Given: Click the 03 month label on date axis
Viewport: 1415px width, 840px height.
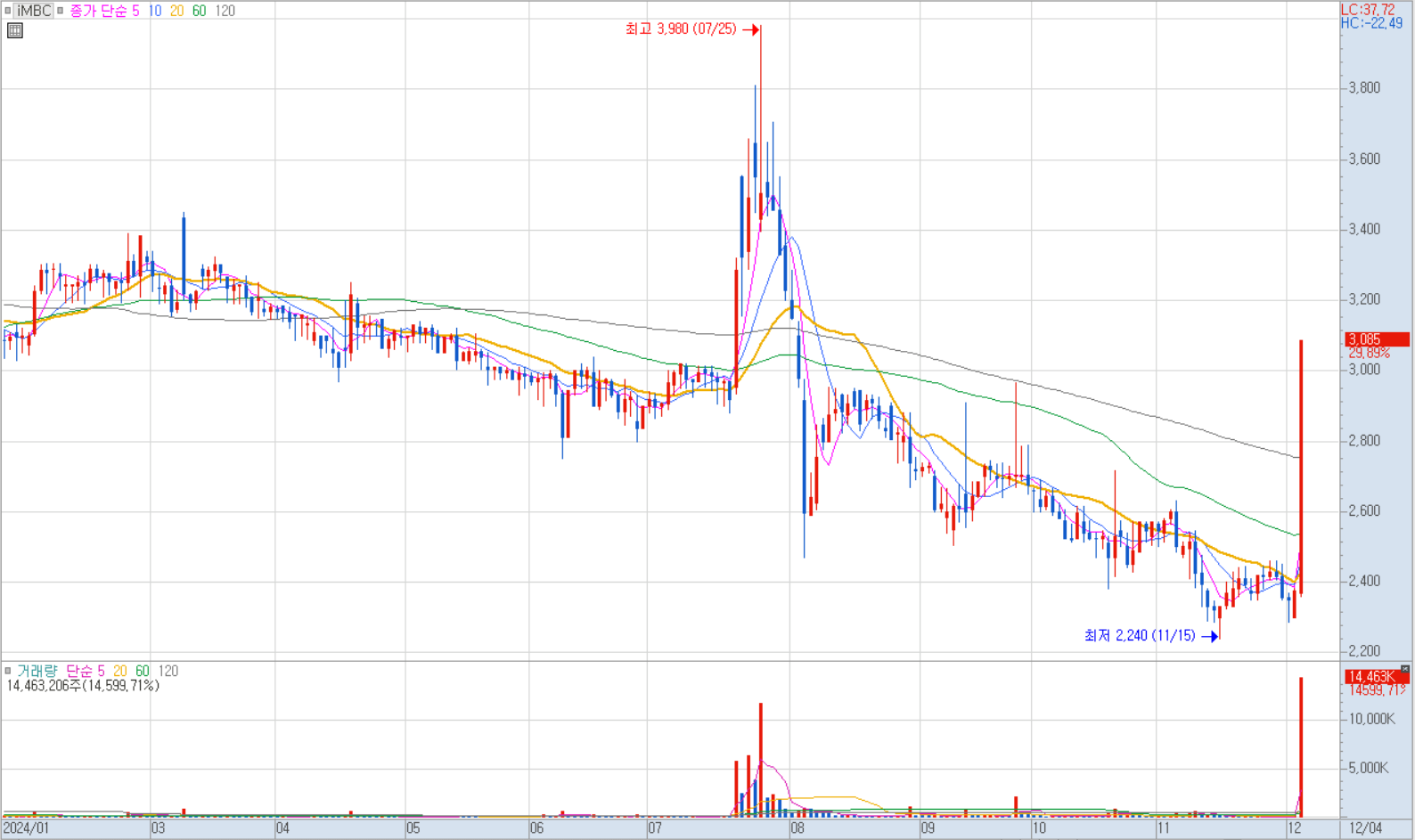Looking at the screenshot, I should click(x=158, y=828).
